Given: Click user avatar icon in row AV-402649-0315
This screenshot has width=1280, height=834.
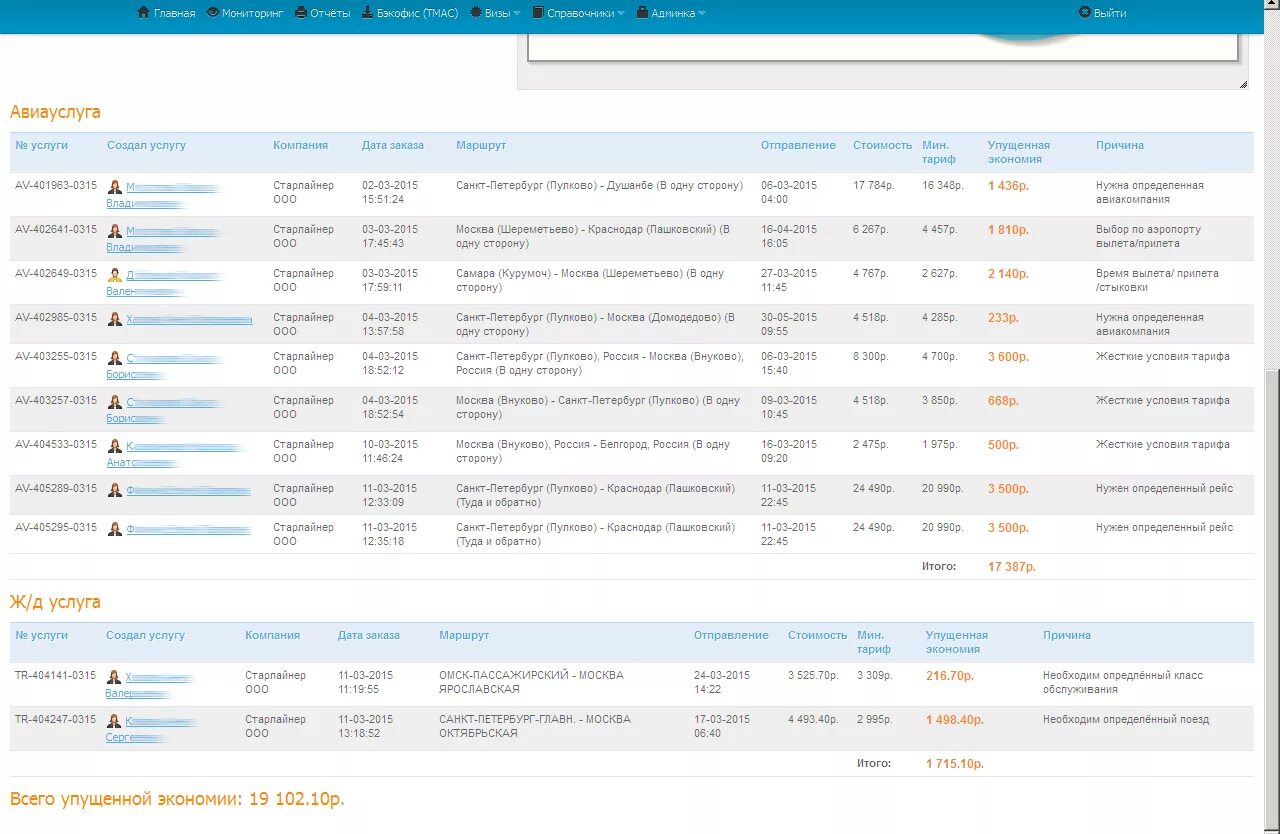Looking at the screenshot, I should click(115, 275).
